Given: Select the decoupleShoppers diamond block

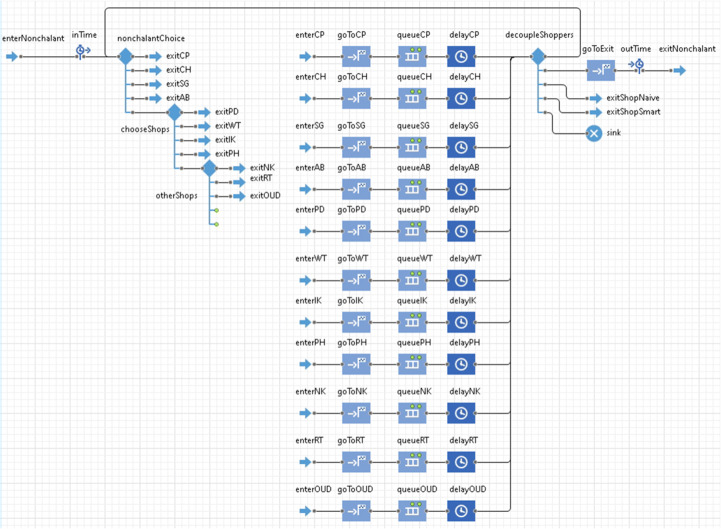Looking at the screenshot, I should click(x=538, y=57).
